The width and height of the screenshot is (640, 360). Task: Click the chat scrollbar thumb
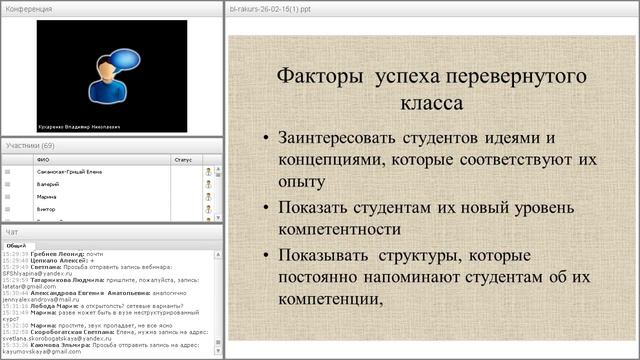pyautogui.click(x=218, y=342)
